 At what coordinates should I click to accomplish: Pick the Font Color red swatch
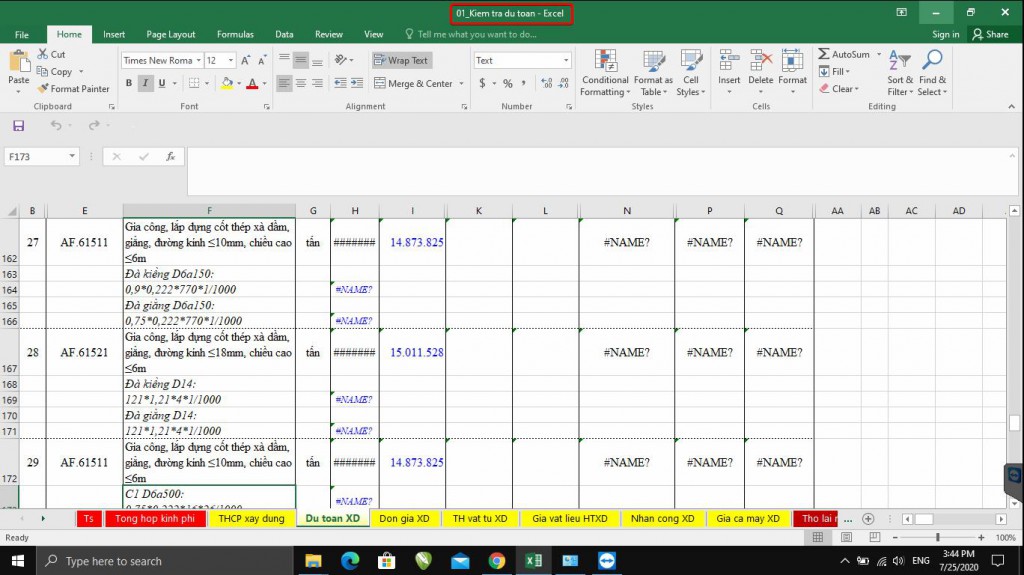click(x=252, y=83)
